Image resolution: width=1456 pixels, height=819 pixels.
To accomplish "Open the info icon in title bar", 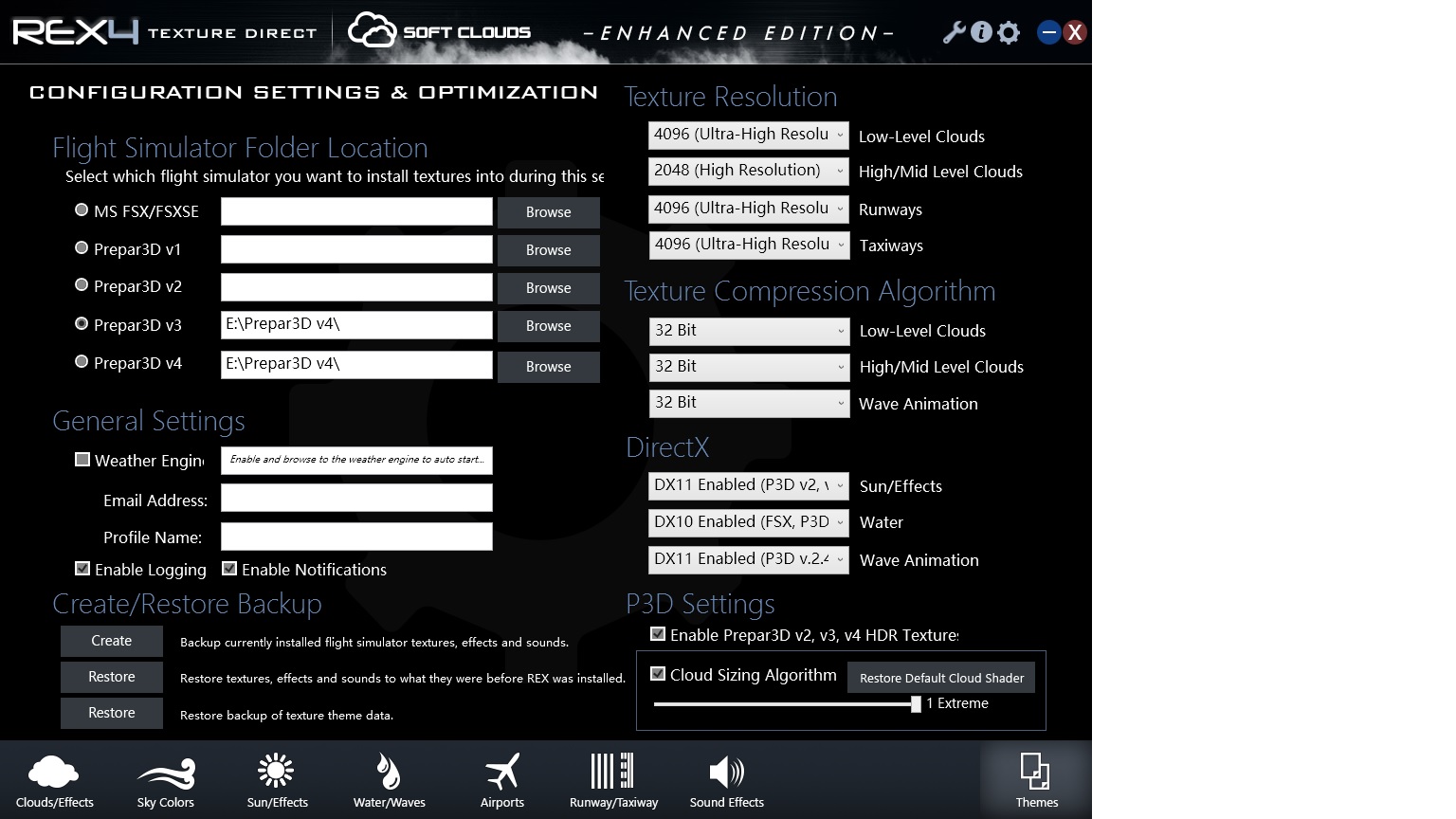I will [x=981, y=32].
